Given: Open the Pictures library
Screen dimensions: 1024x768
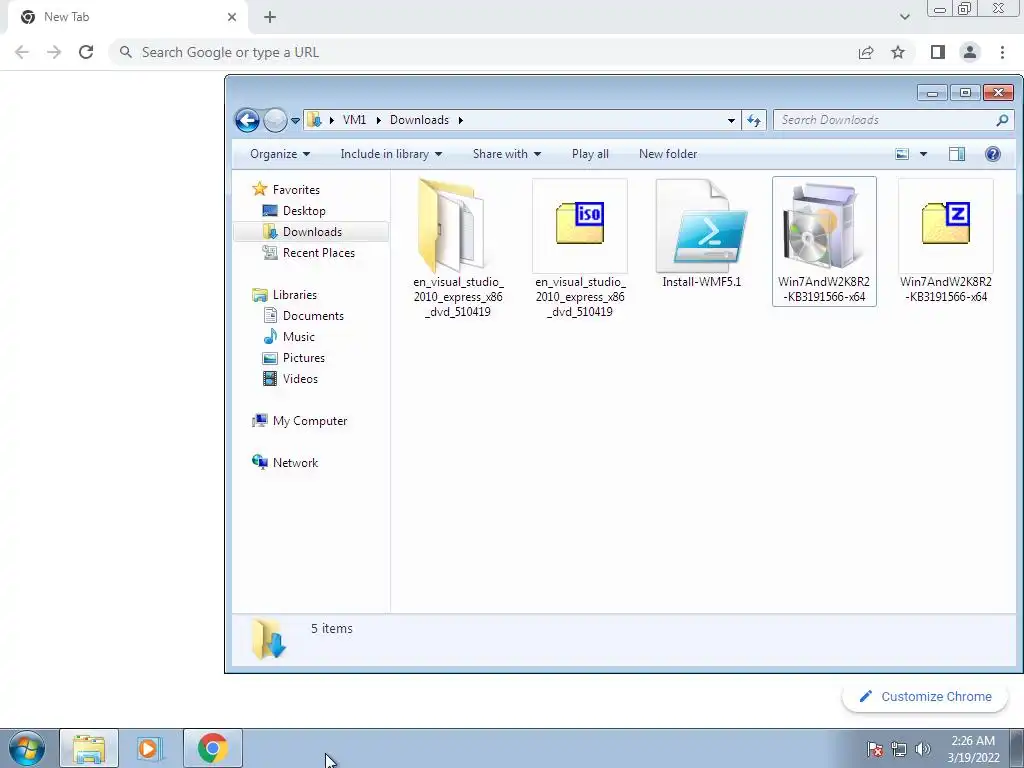Looking at the screenshot, I should (x=304, y=358).
